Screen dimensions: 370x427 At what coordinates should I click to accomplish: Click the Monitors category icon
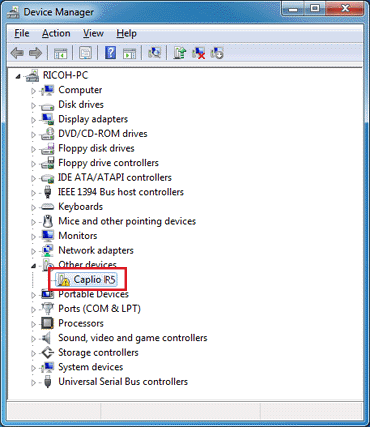pyautogui.click(x=47, y=236)
